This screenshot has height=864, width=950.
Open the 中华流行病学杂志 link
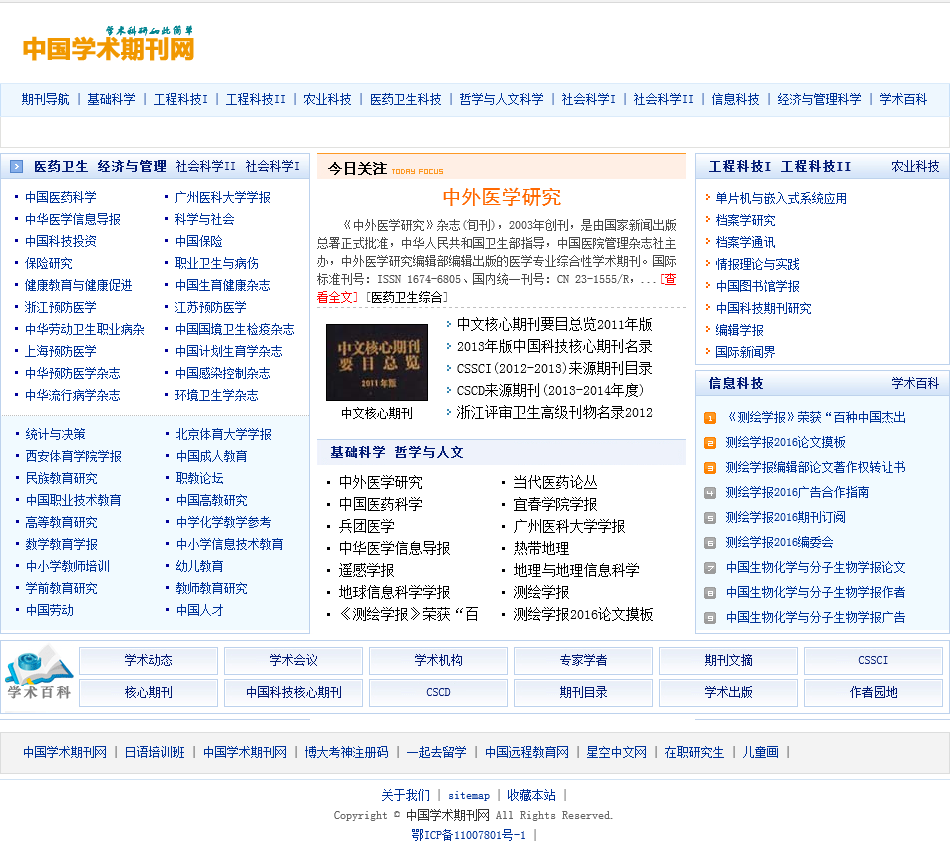(x=73, y=396)
